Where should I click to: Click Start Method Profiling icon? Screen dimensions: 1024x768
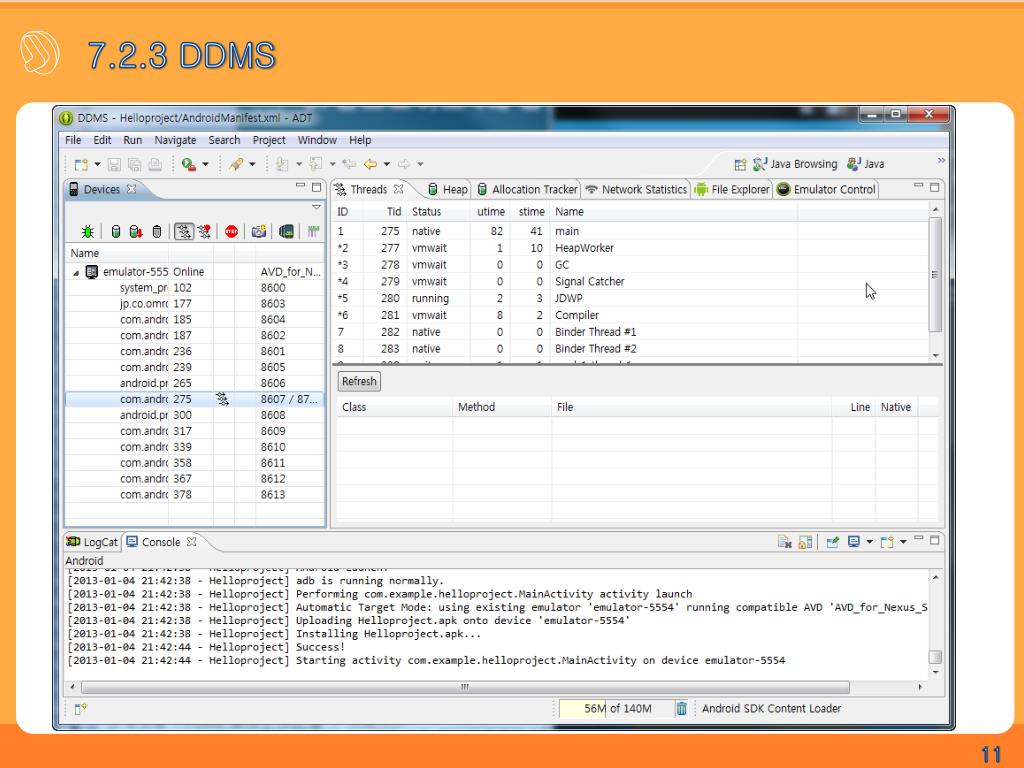204,231
